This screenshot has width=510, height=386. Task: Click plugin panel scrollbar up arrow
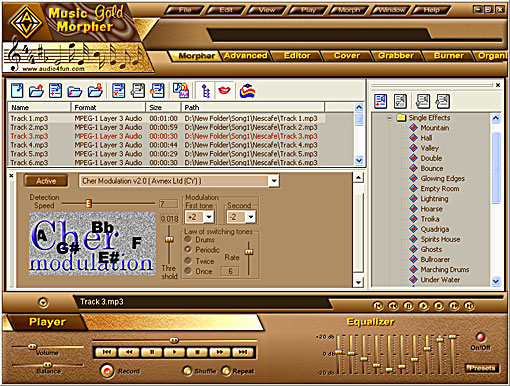point(358,177)
